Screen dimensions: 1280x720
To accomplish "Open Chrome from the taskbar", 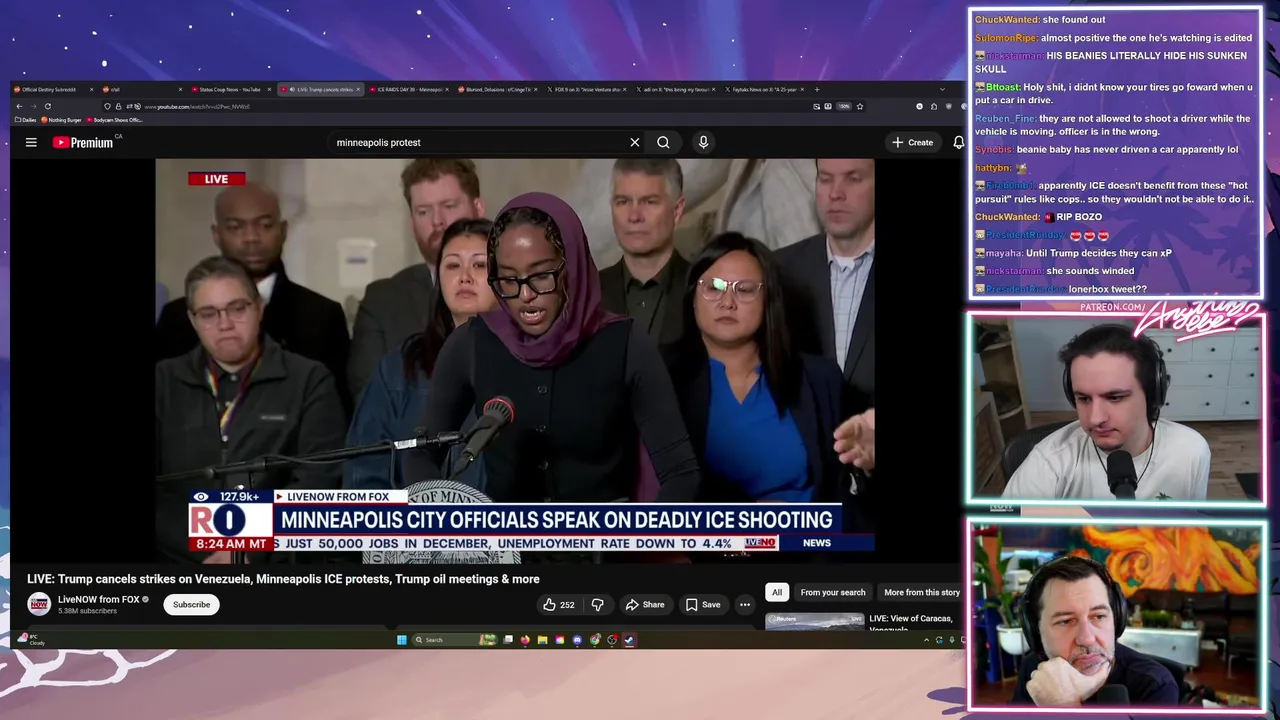I will coord(595,640).
